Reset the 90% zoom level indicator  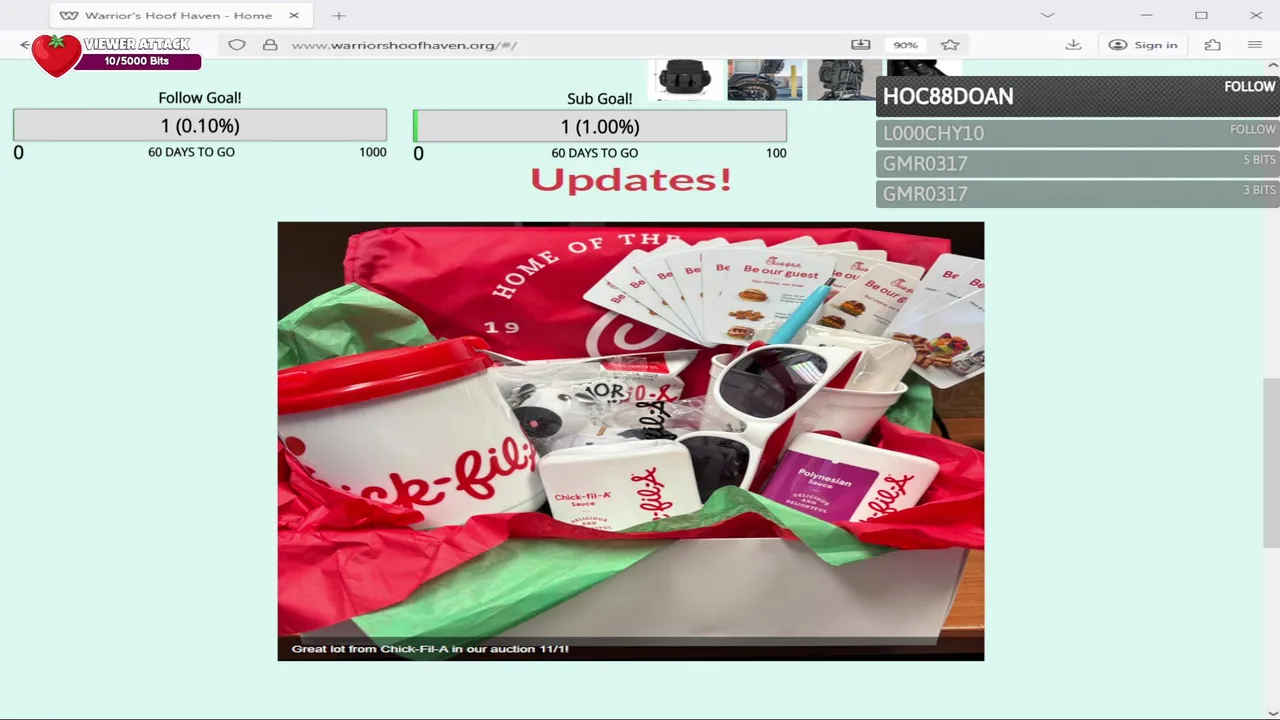pos(905,45)
